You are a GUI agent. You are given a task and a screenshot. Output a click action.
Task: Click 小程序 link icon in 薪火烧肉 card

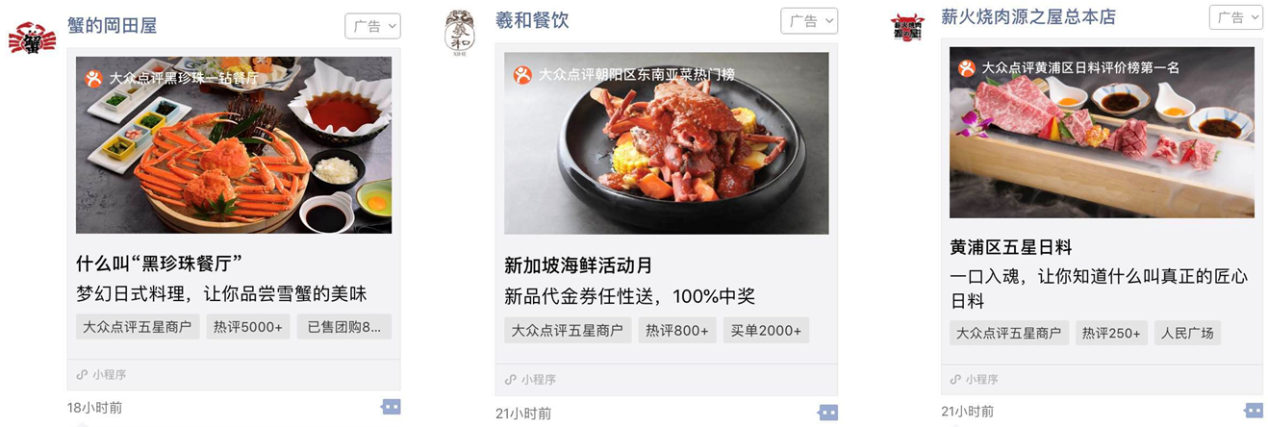pyautogui.click(x=956, y=379)
